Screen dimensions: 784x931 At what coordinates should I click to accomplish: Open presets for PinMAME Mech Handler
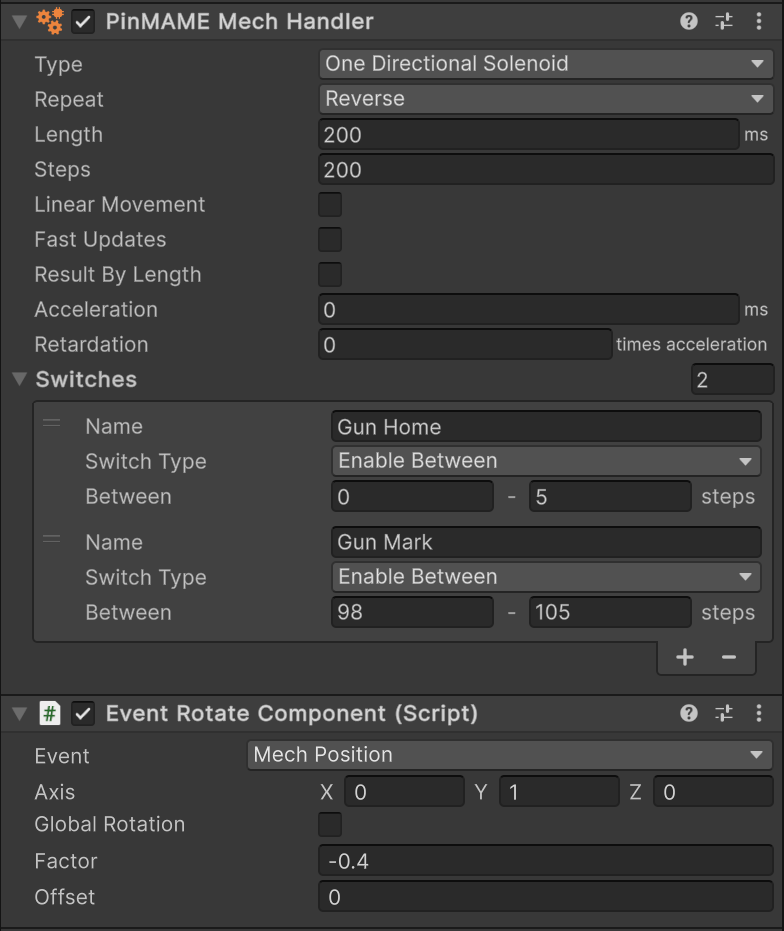click(723, 21)
